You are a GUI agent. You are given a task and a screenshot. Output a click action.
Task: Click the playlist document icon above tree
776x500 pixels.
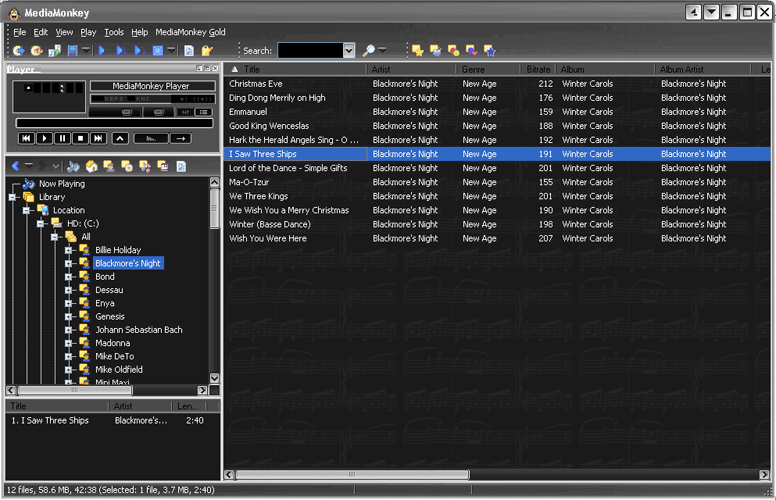(x=181, y=166)
